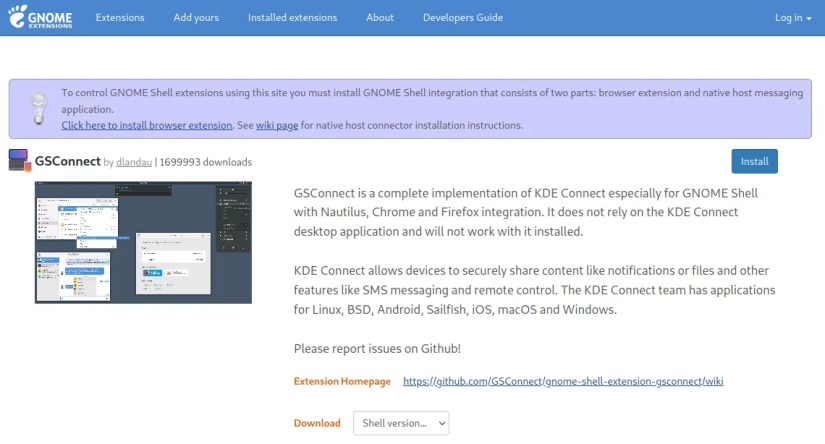Click the Download label
The width and height of the screenshot is (825, 444).
coord(317,423)
